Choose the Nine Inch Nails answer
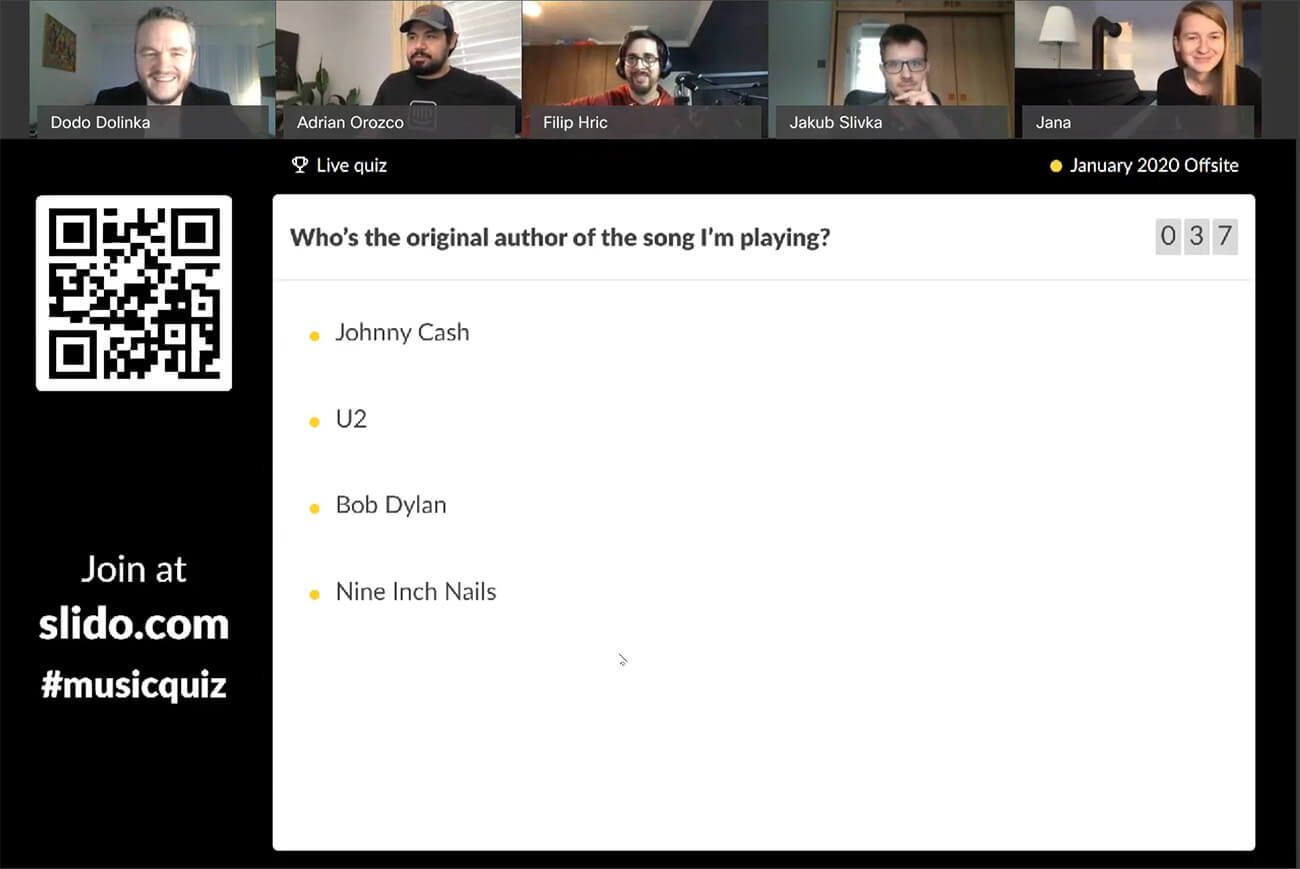The height and width of the screenshot is (869, 1300). [416, 591]
